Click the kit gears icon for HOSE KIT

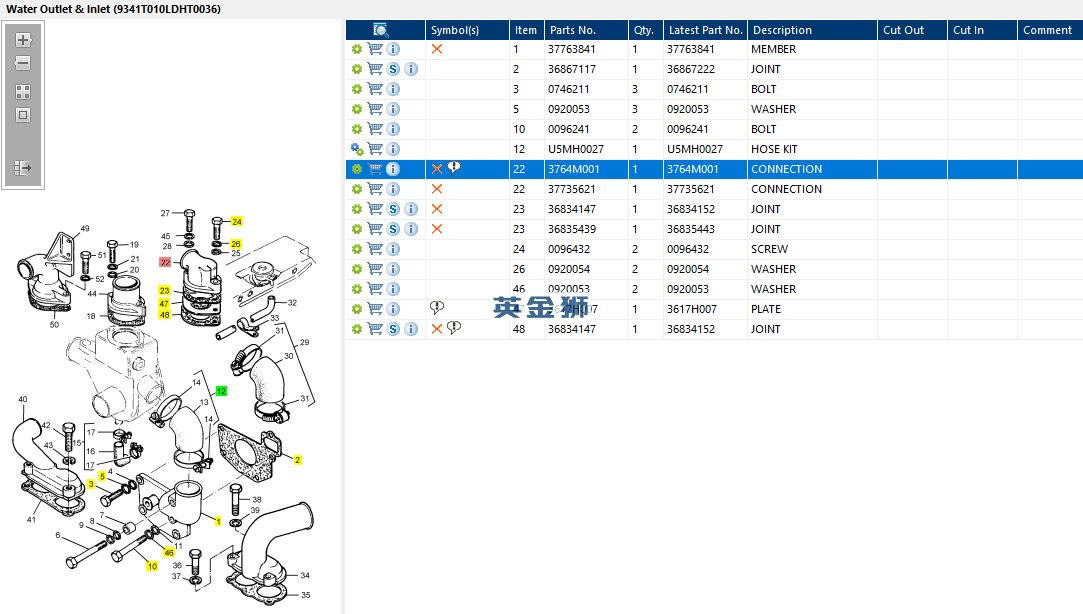click(356, 149)
